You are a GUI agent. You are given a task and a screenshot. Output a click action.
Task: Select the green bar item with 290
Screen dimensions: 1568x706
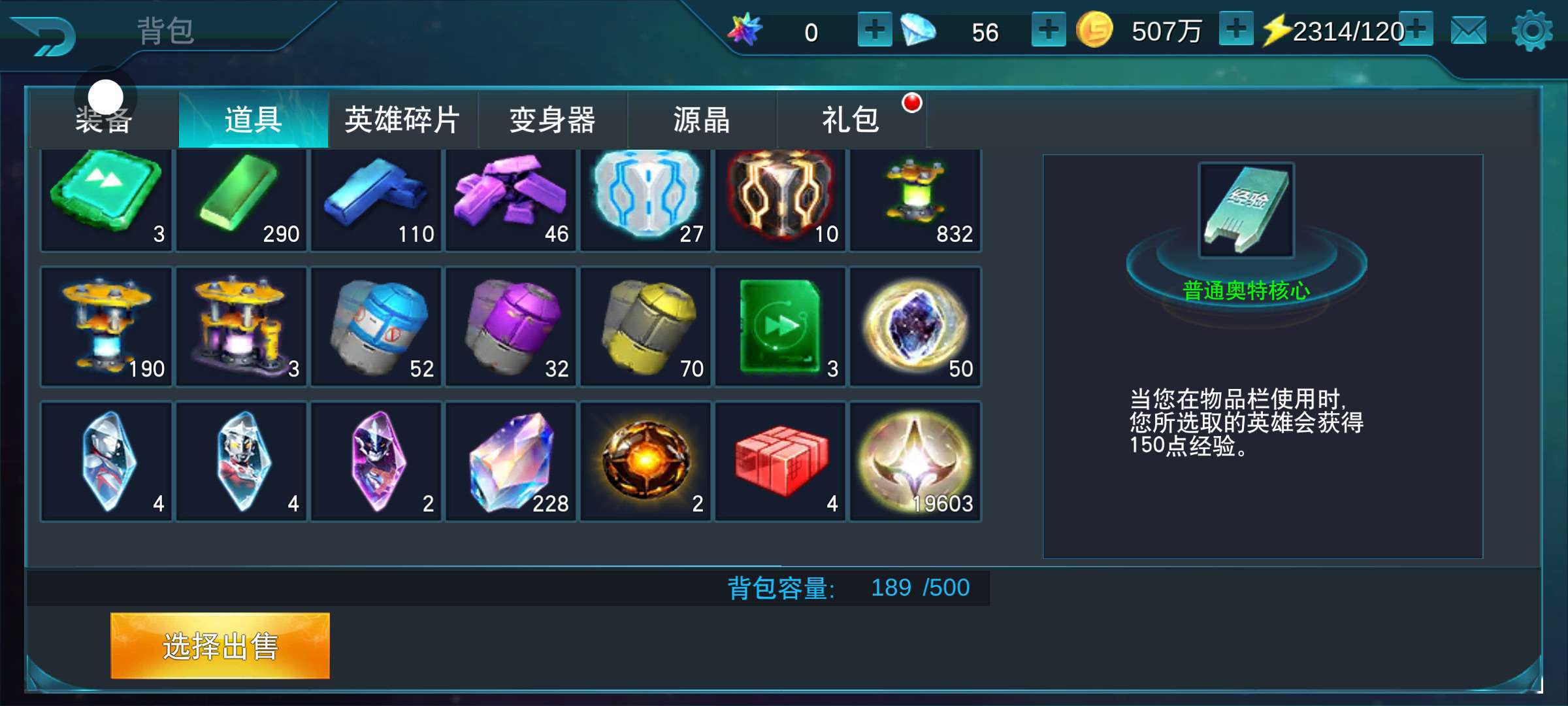[x=241, y=199]
